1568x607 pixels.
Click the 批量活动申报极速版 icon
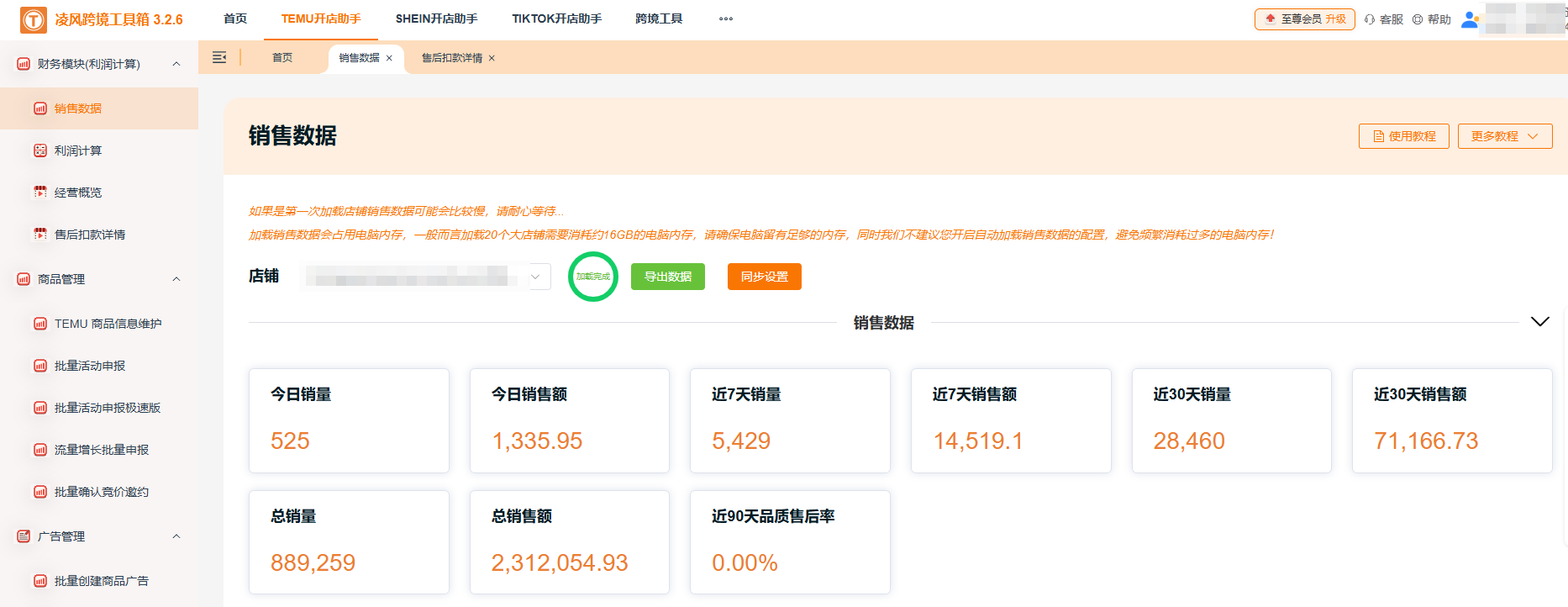pyautogui.click(x=40, y=408)
